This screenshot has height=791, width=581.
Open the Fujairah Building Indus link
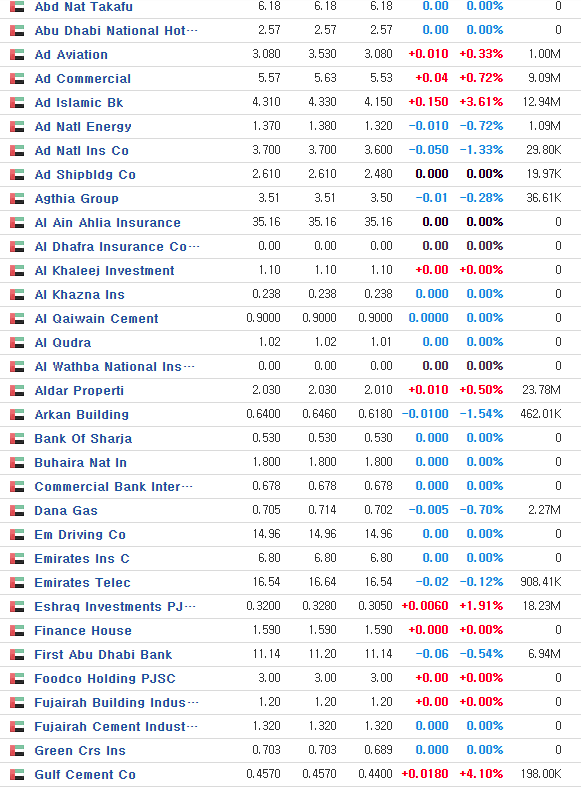coord(117,703)
